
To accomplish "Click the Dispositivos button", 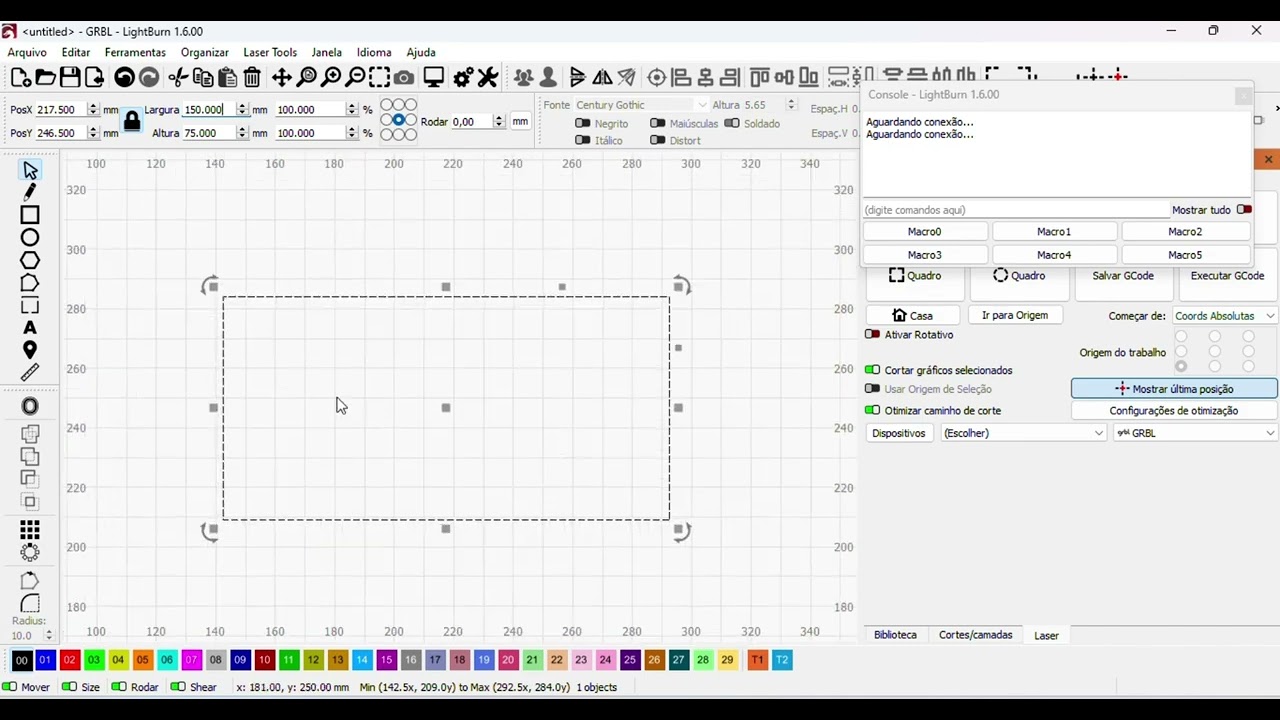I will (899, 433).
